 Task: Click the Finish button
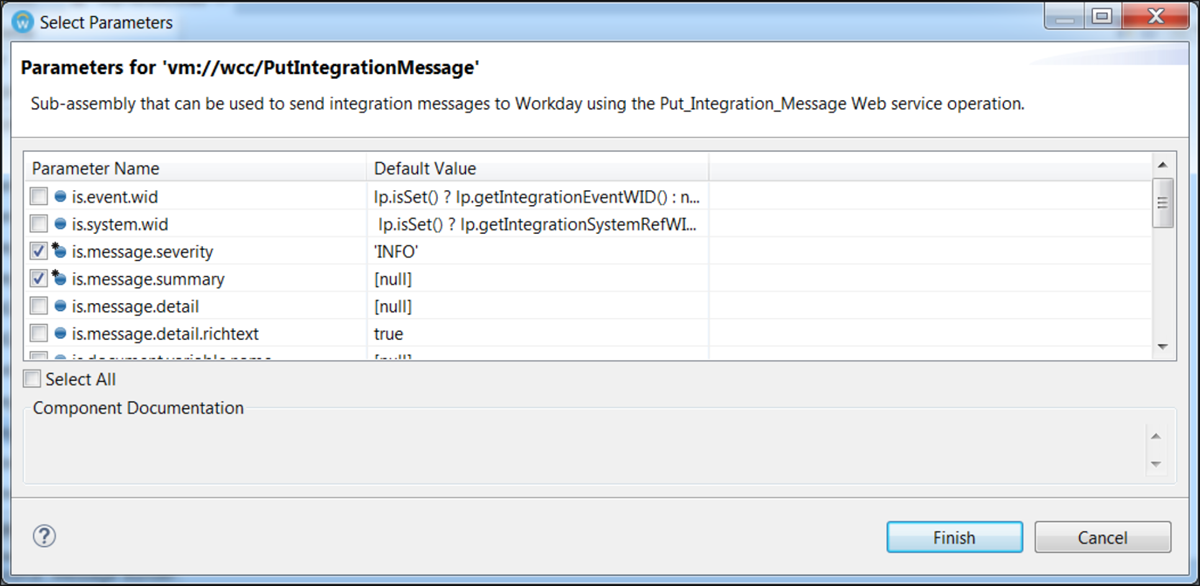coord(954,537)
